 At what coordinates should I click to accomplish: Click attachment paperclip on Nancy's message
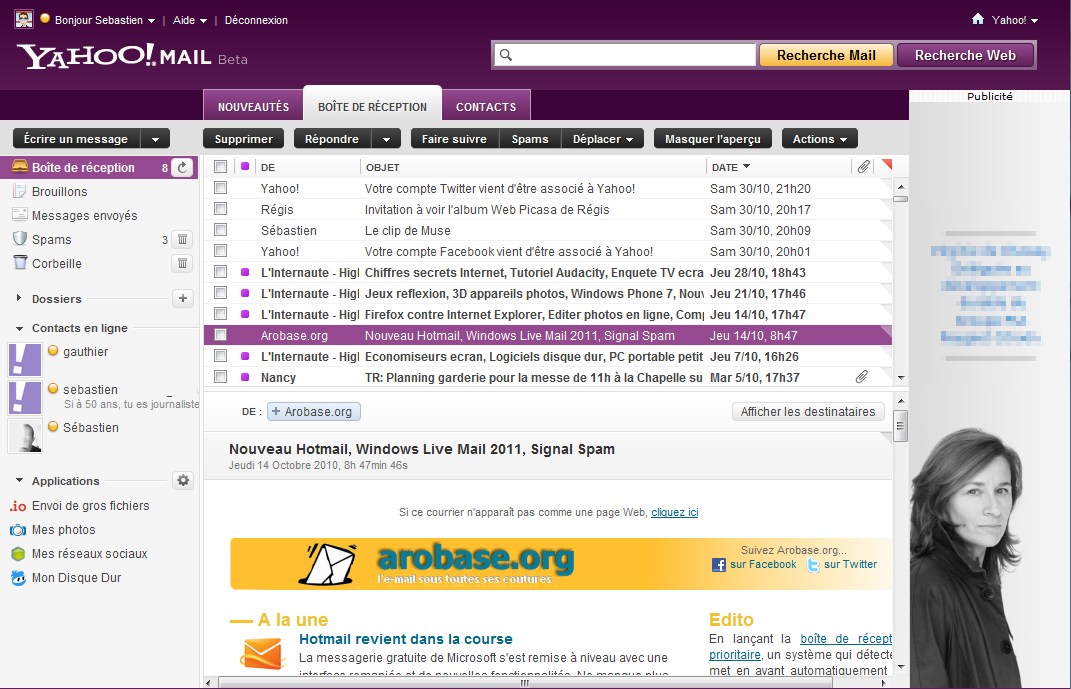click(862, 376)
